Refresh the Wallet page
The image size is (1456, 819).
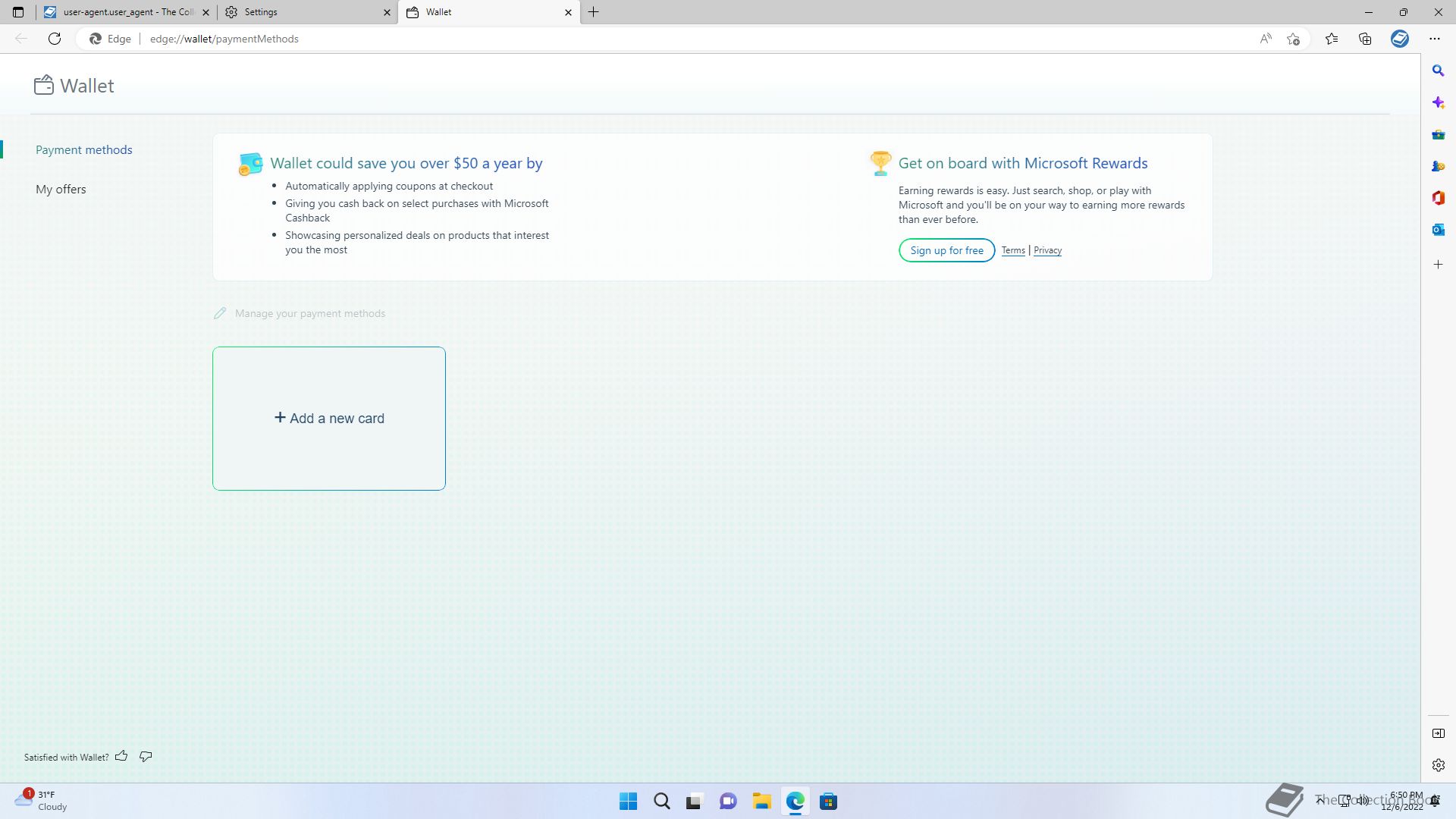coord(55,39)
